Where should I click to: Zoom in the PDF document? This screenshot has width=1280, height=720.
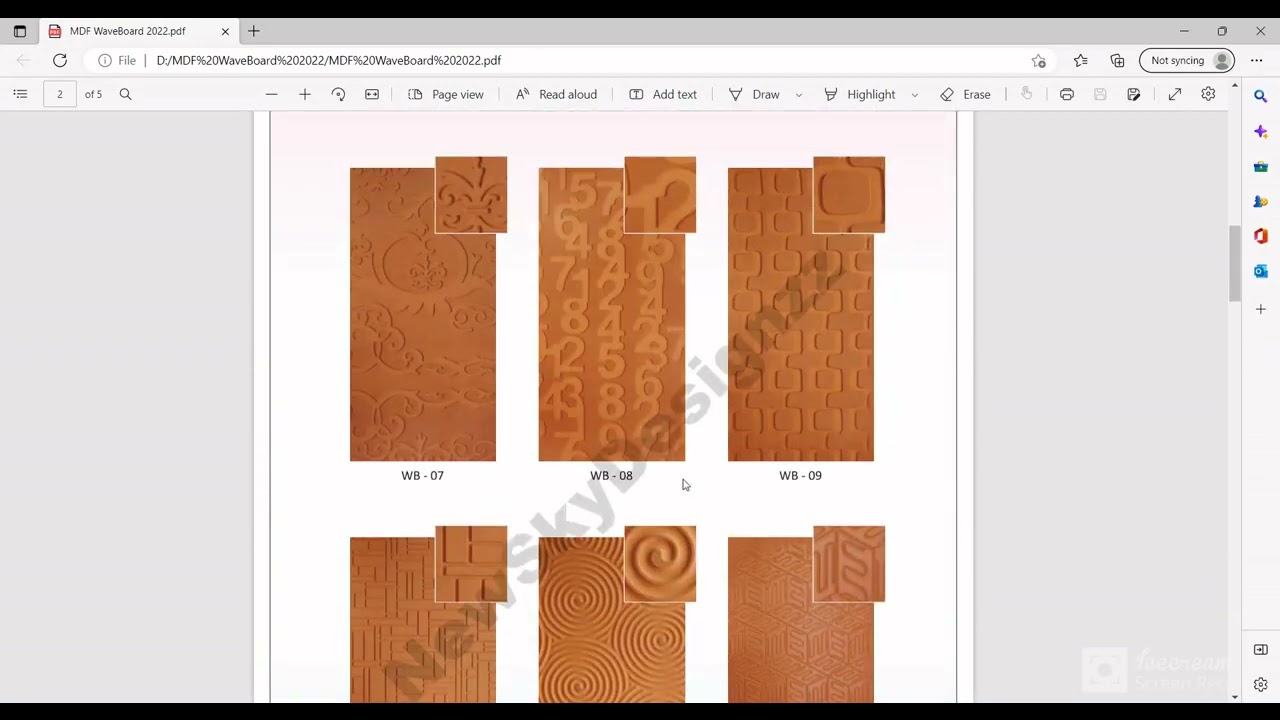(305, 94)
